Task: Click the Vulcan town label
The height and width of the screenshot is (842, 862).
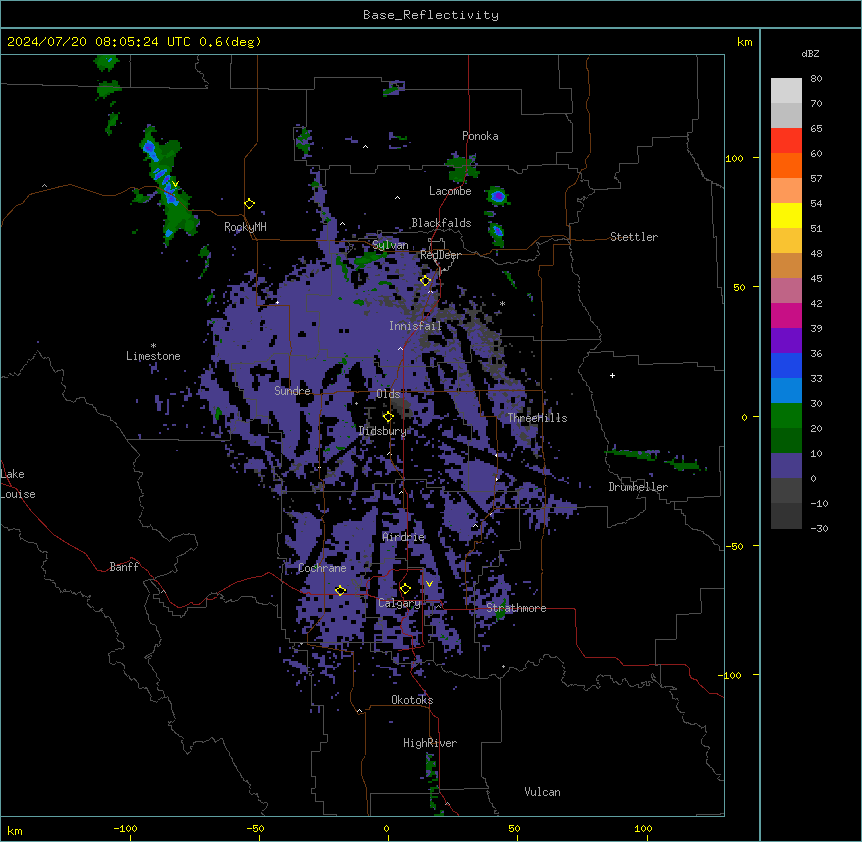Action: click(543, 792)
